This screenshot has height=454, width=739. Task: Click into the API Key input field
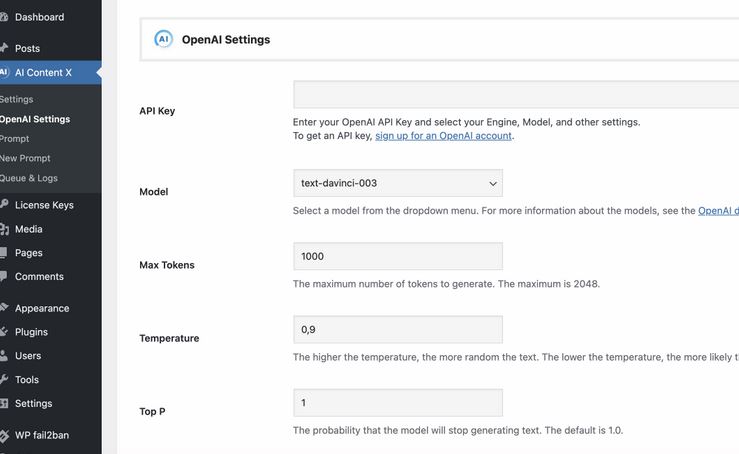(x=515, y=95)
